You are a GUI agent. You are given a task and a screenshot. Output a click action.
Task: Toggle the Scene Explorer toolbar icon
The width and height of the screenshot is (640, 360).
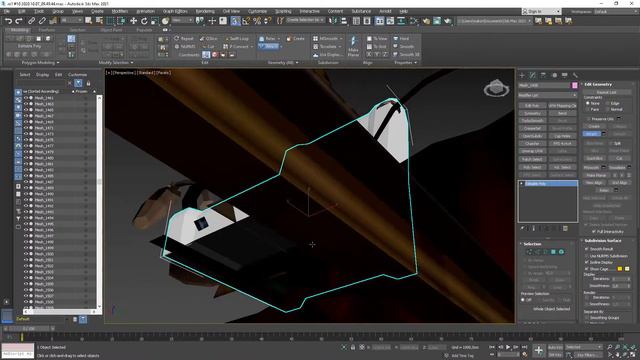[356, 20]
